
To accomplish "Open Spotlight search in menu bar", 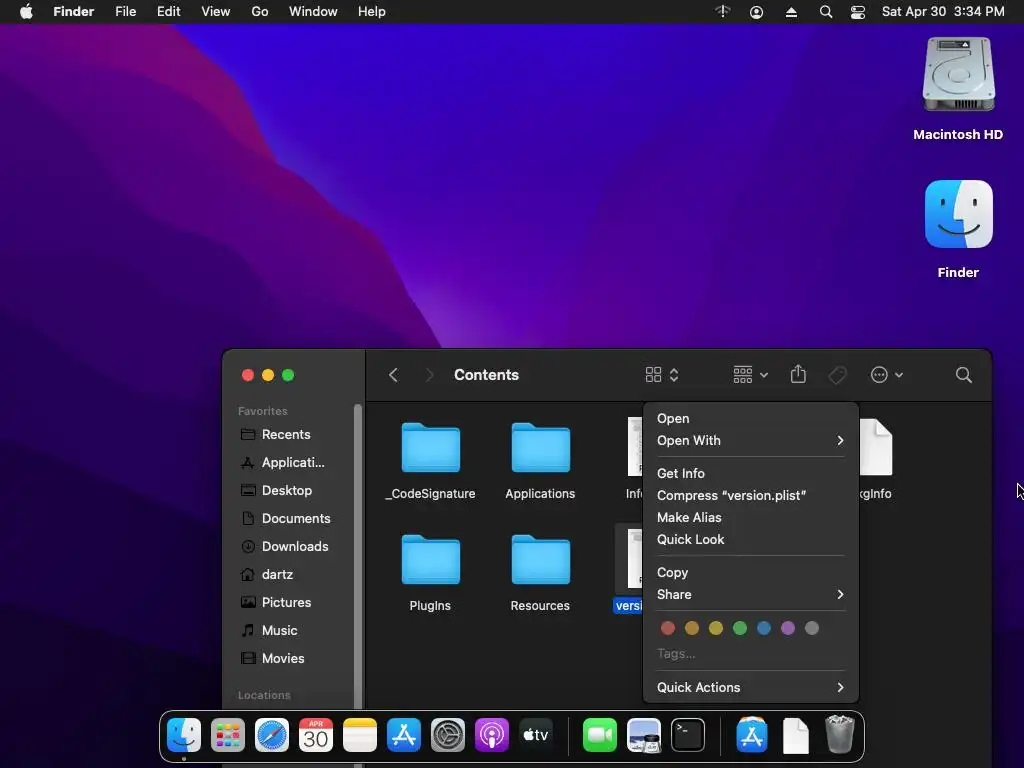I will (x=825, y=12).
